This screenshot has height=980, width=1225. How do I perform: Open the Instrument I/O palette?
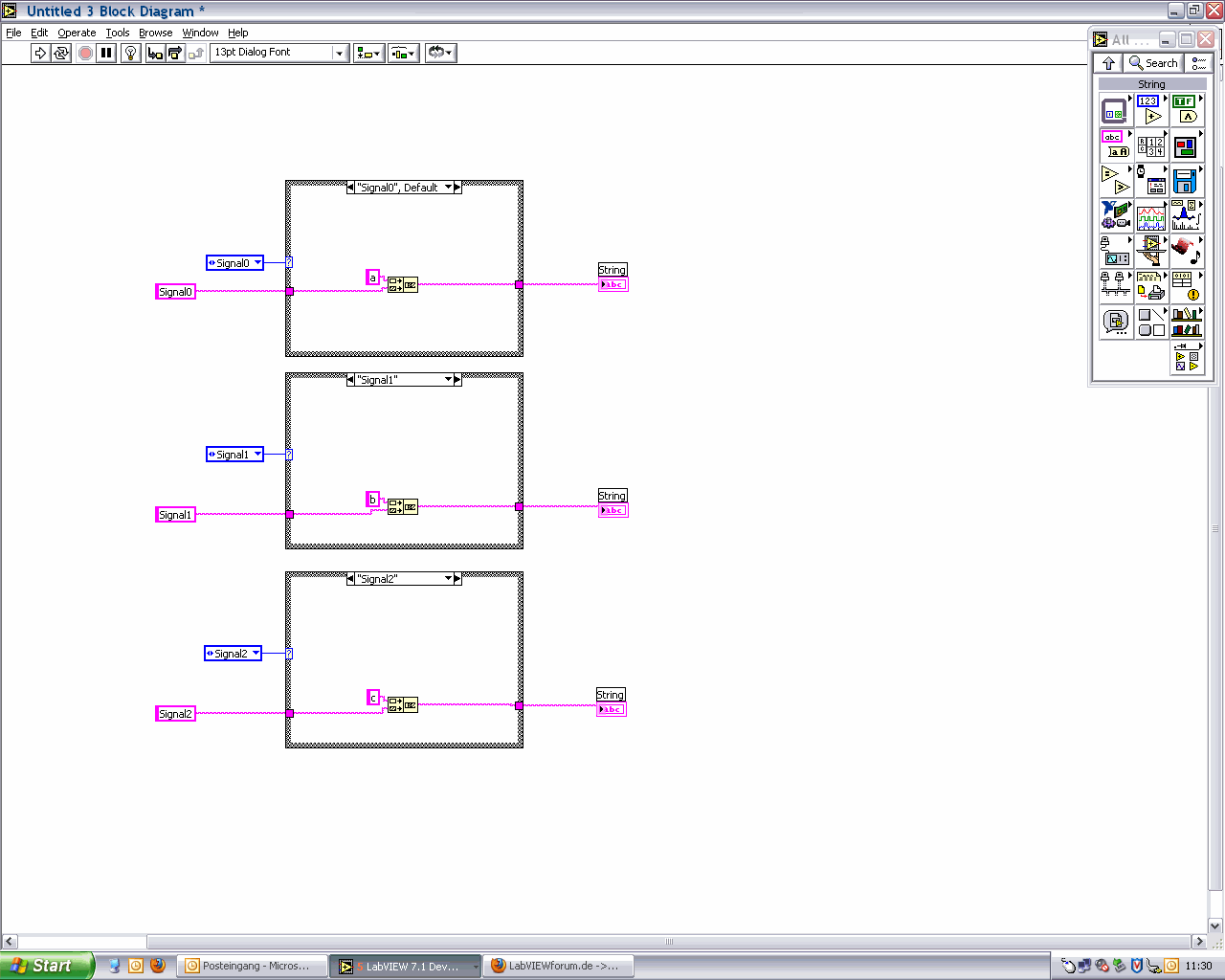coord(1115,250)
